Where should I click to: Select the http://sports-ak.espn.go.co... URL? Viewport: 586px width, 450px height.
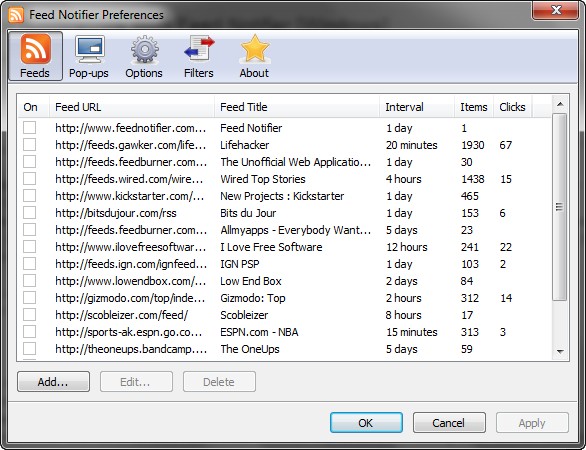click(129, 332)
